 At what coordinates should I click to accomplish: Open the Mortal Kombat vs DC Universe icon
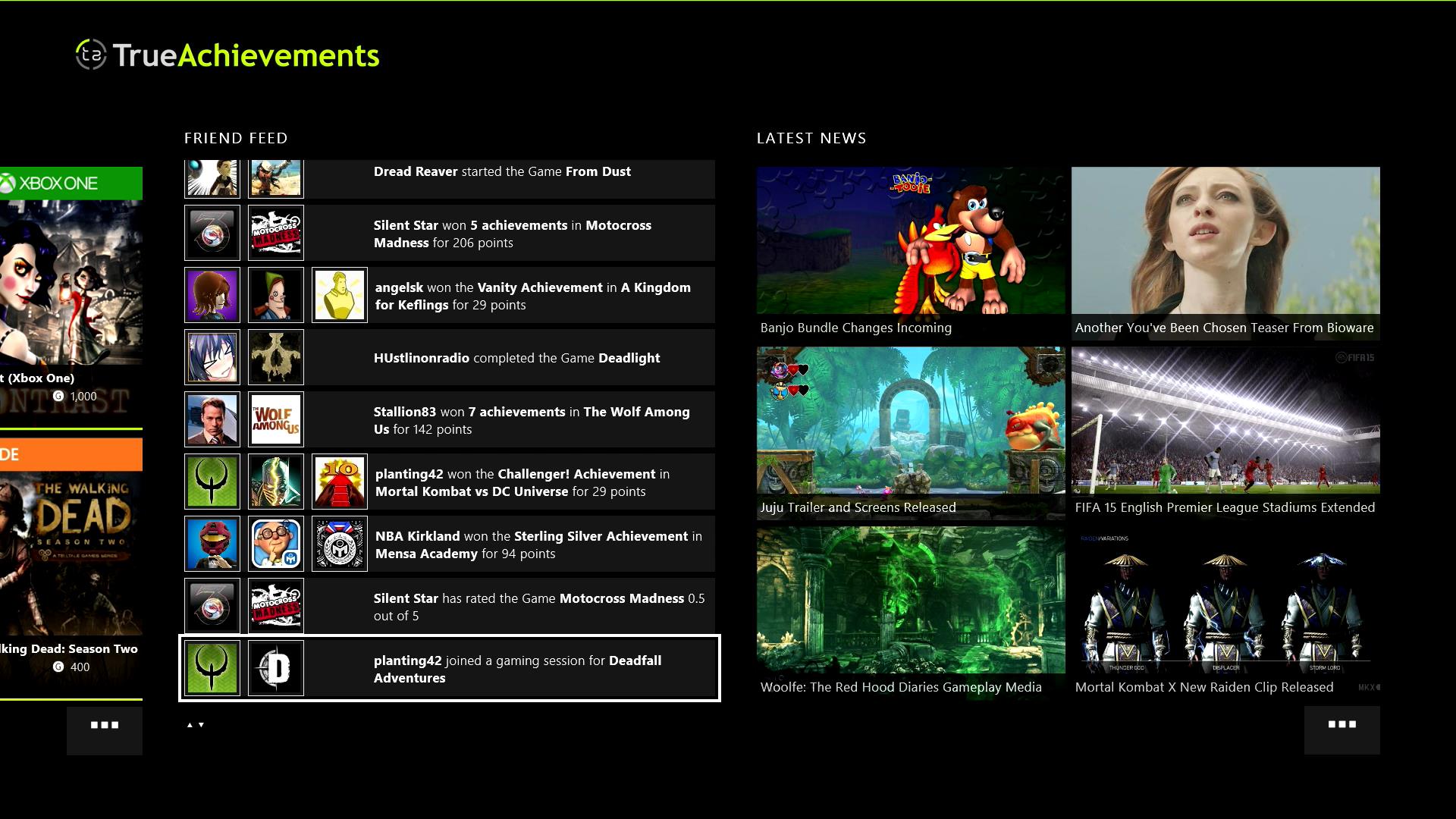click(276, 482)
